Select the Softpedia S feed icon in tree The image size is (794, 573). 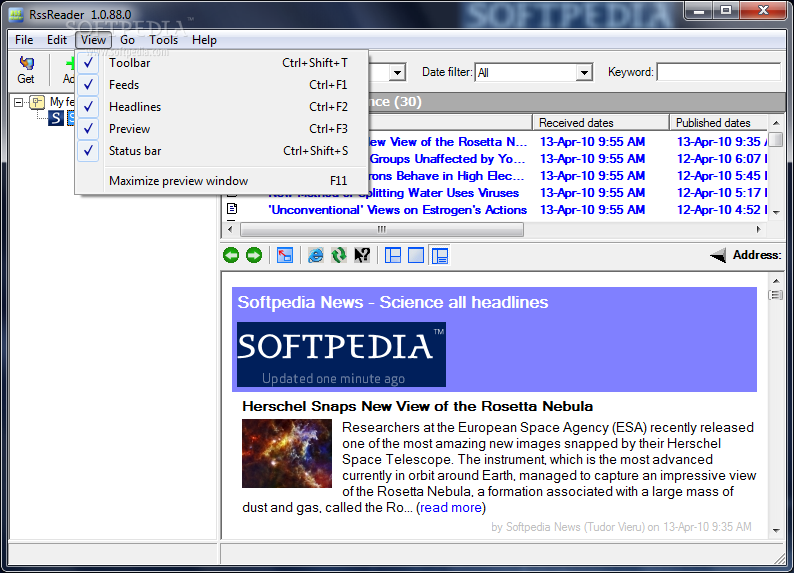pyautogui.click(x=56, y=118)
